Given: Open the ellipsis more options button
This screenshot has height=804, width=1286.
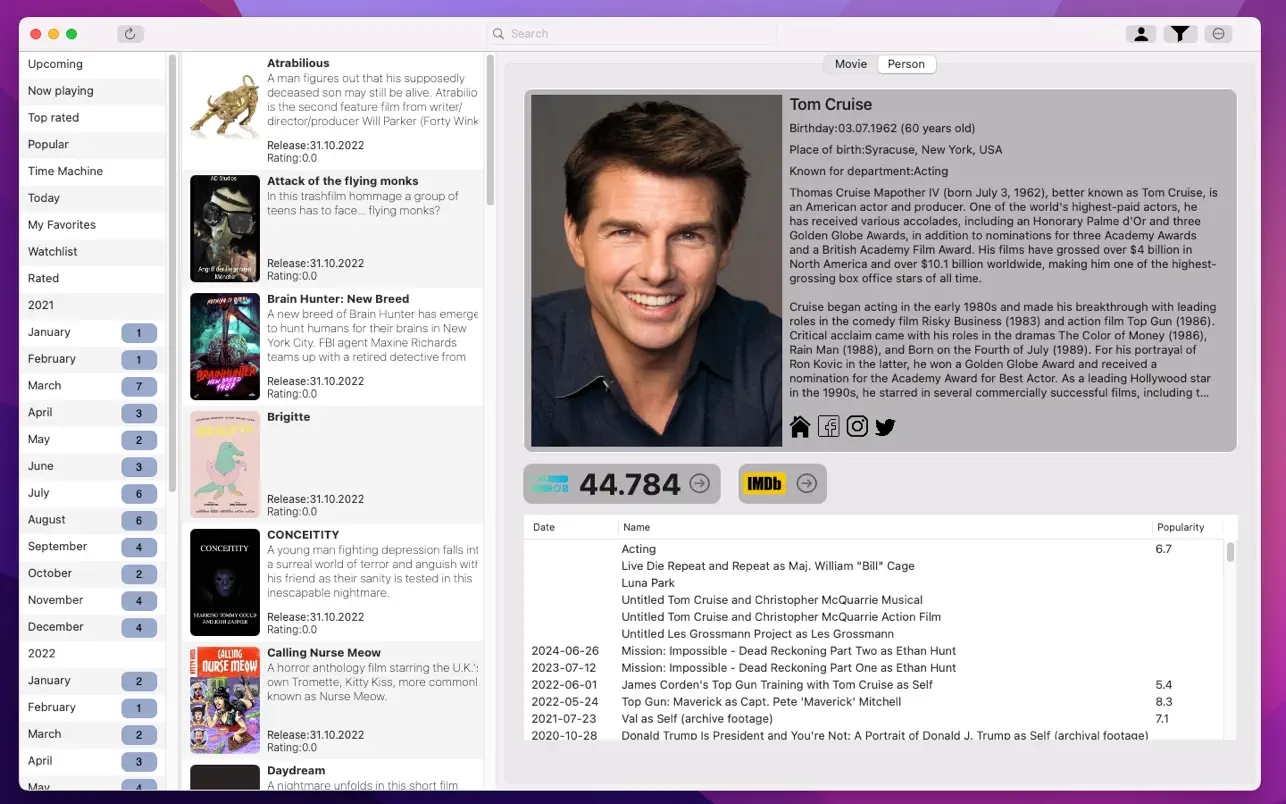Looking at the screenshot, I should pos(1218,34).
